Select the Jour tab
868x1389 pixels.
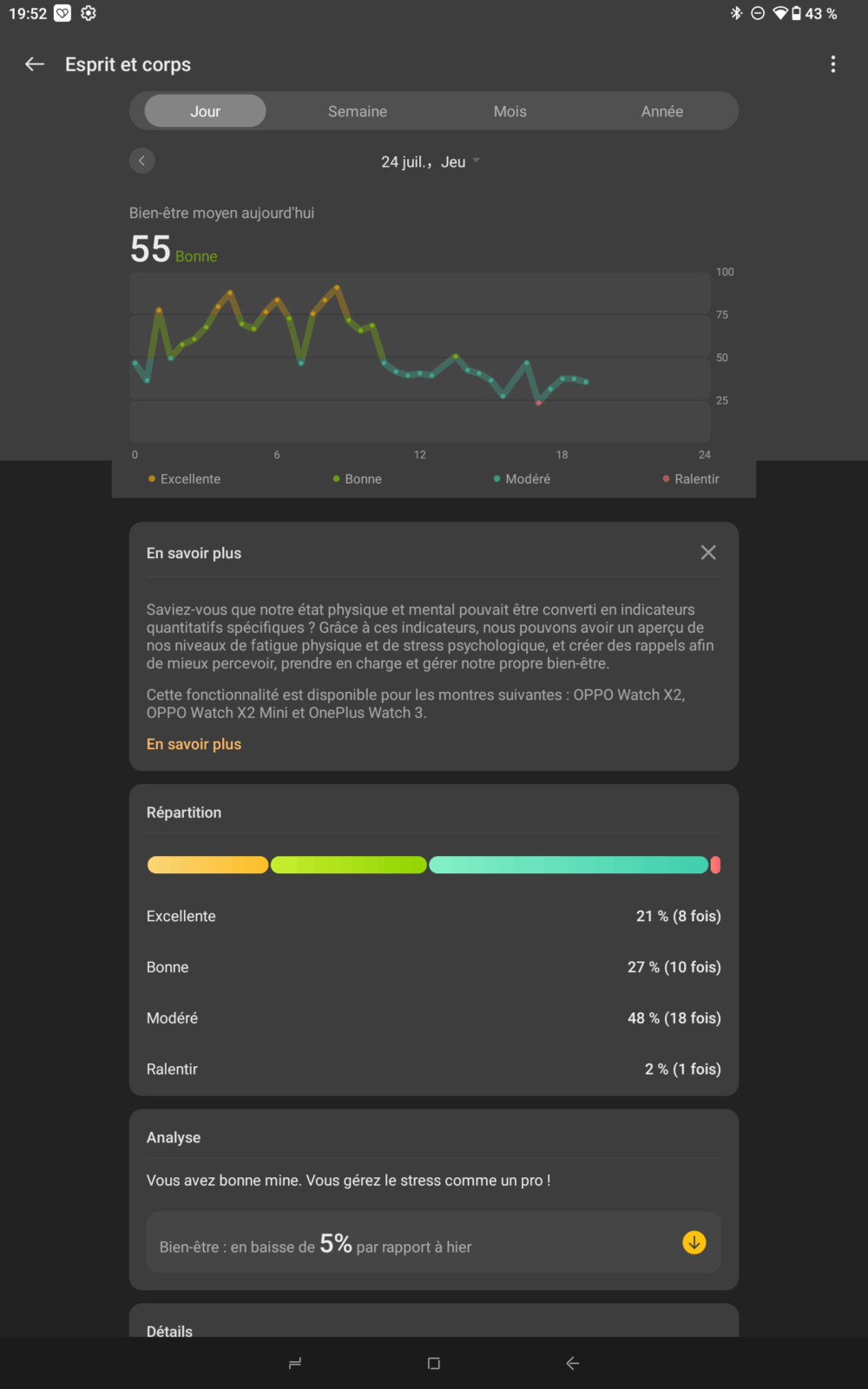pos(206,111)
